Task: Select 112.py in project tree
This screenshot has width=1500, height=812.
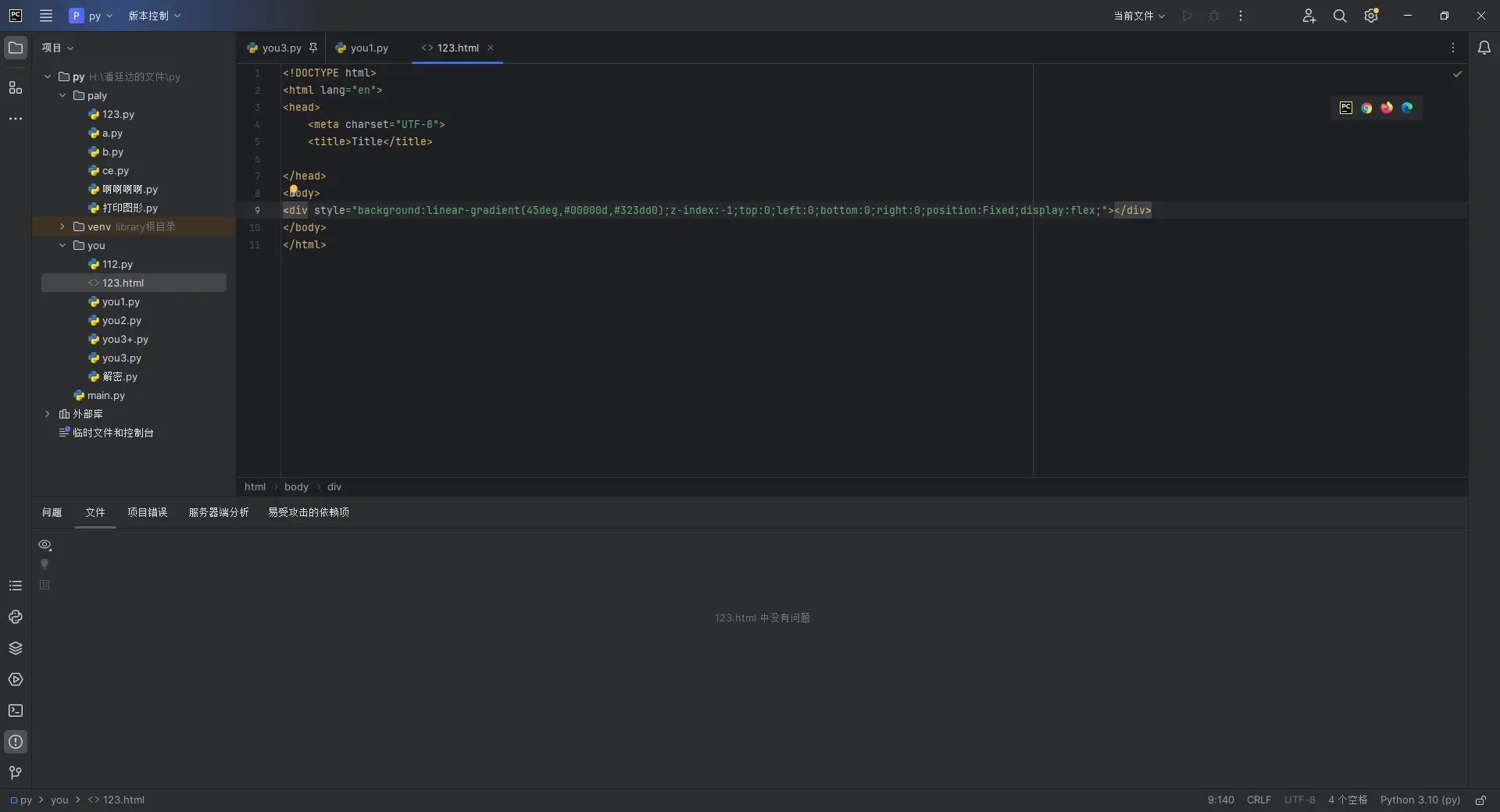Action: [110, 264]
